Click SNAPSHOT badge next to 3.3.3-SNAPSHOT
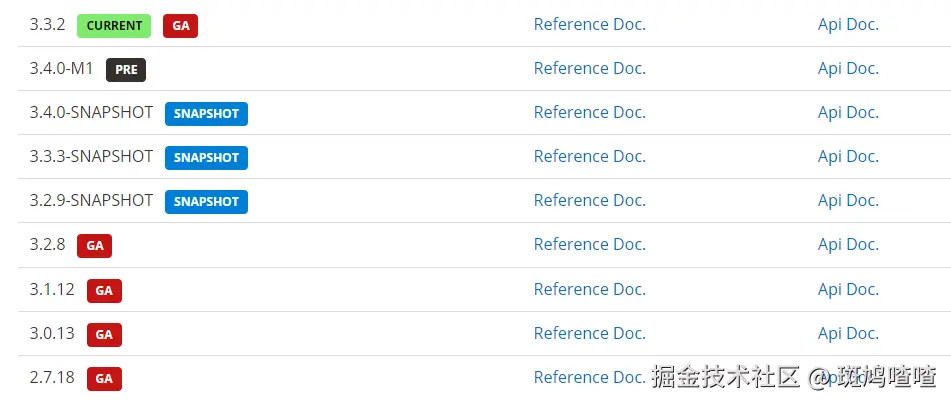The image size is (951, 405). (x=206, y=158)
